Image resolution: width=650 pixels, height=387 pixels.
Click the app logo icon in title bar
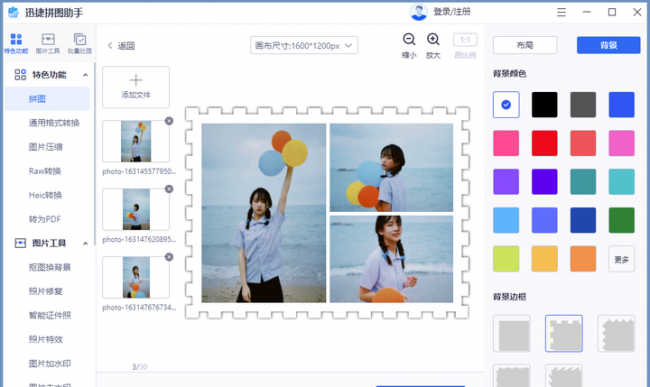click(x=14, y=12)
